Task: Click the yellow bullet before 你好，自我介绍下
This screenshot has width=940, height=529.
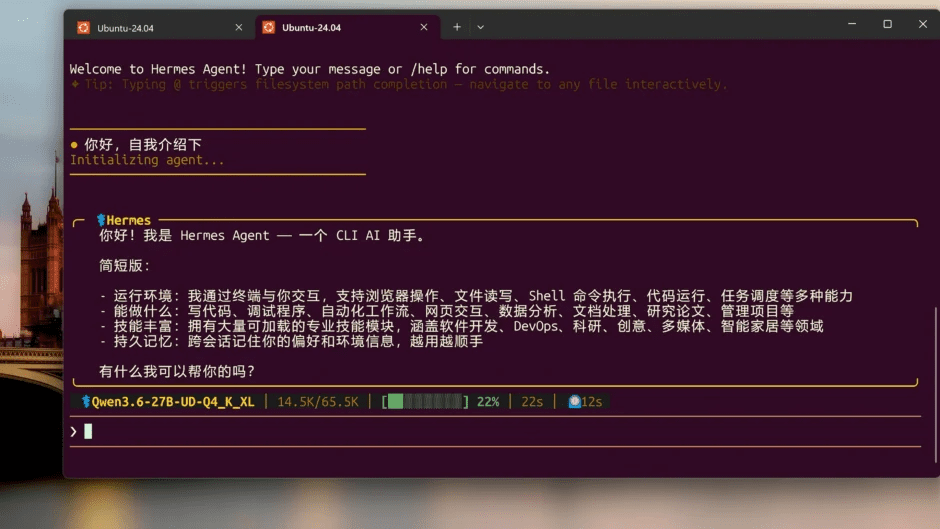Action: coord(74,145)
